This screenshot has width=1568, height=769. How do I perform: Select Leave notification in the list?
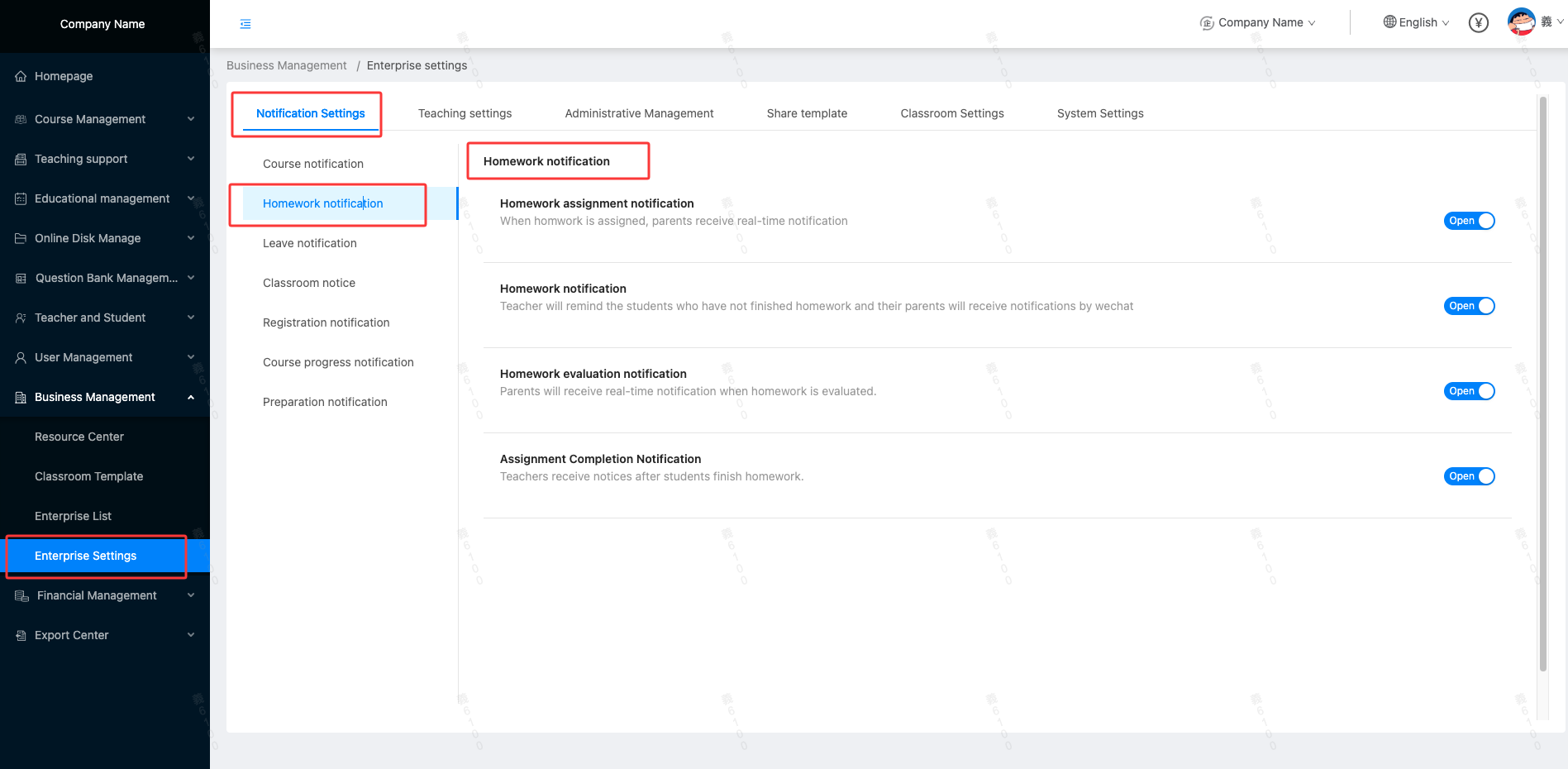point(310,243)
